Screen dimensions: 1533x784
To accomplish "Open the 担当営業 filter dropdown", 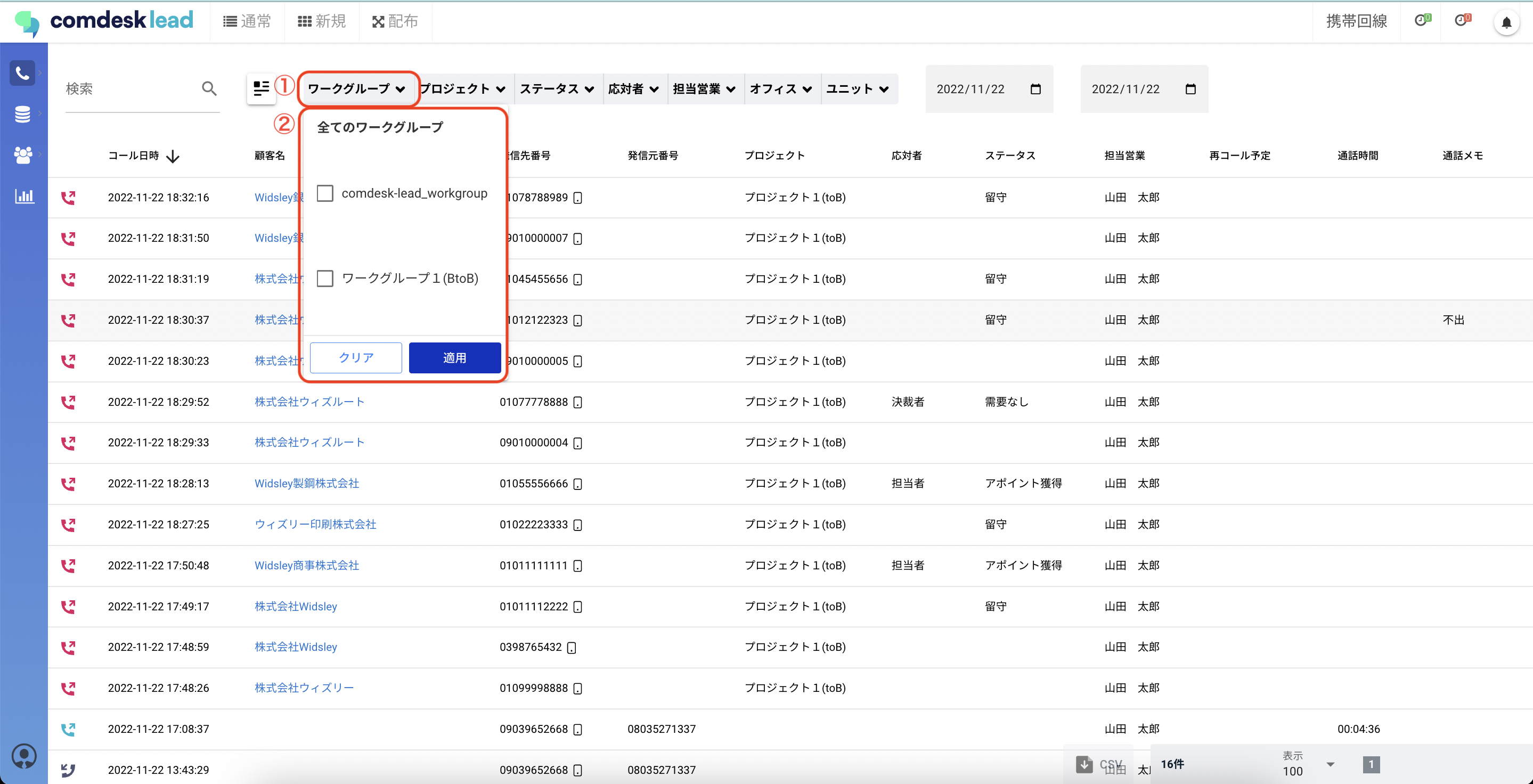I will [x=704, y=88].
